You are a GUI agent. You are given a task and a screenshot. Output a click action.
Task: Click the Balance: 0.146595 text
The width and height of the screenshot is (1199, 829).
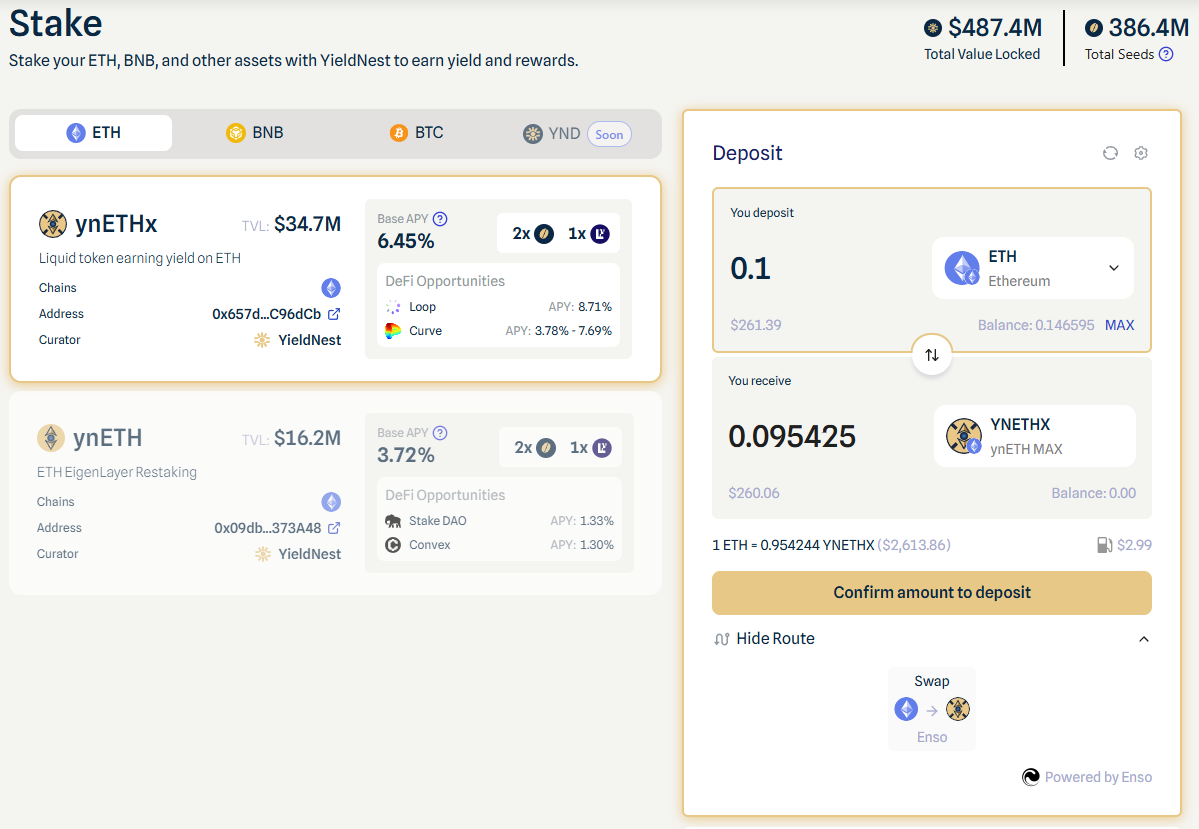click(1035, 325)
